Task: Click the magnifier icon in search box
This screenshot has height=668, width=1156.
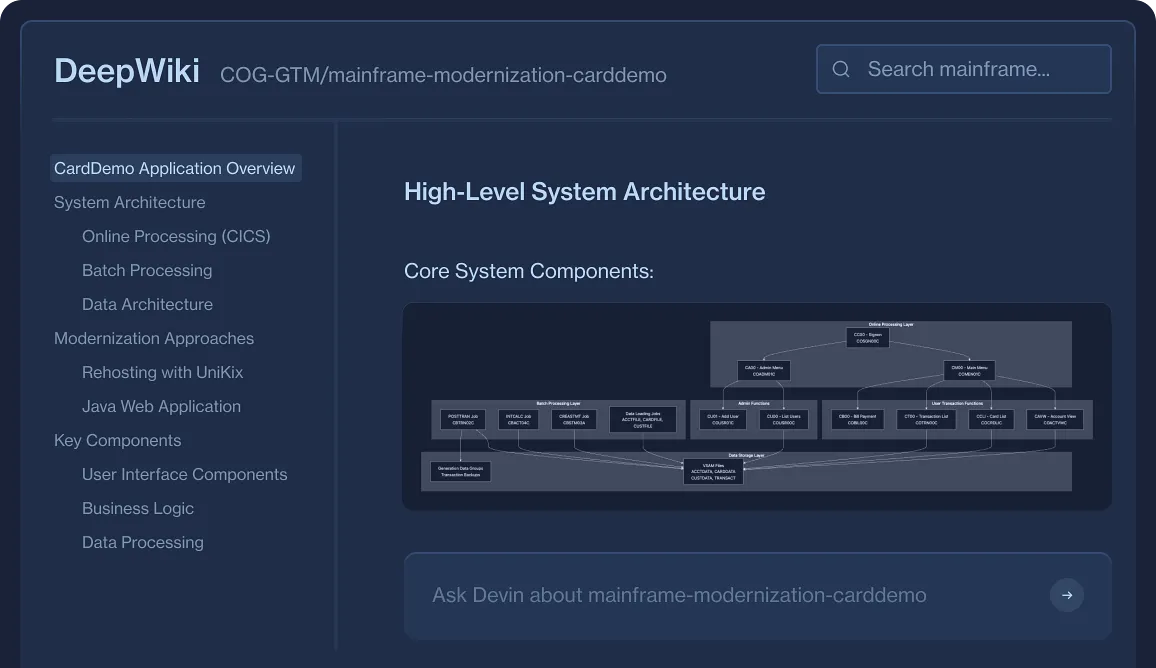Action: (840, 69)
